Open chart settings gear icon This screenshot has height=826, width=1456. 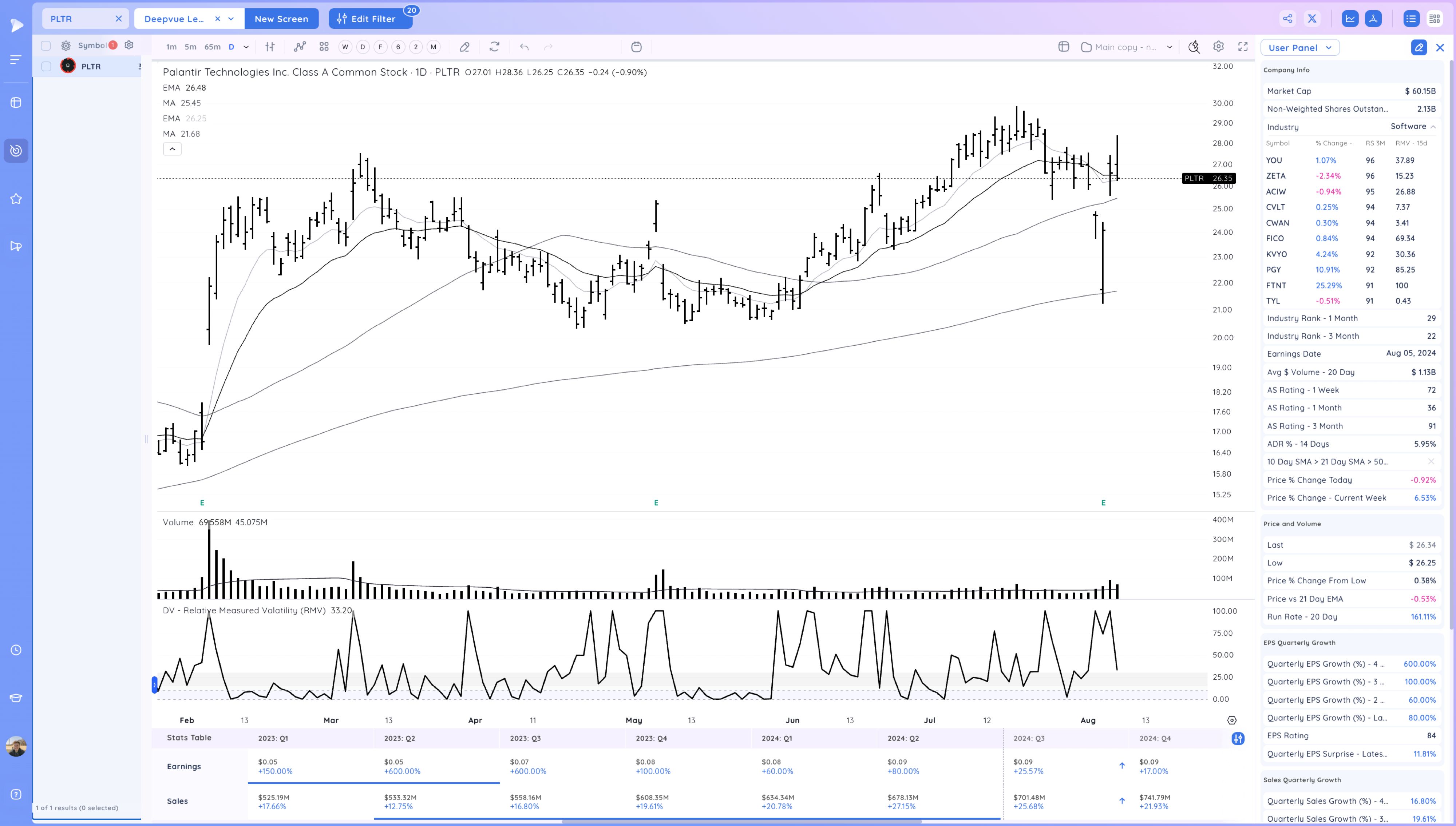[x=1218, y=47]
